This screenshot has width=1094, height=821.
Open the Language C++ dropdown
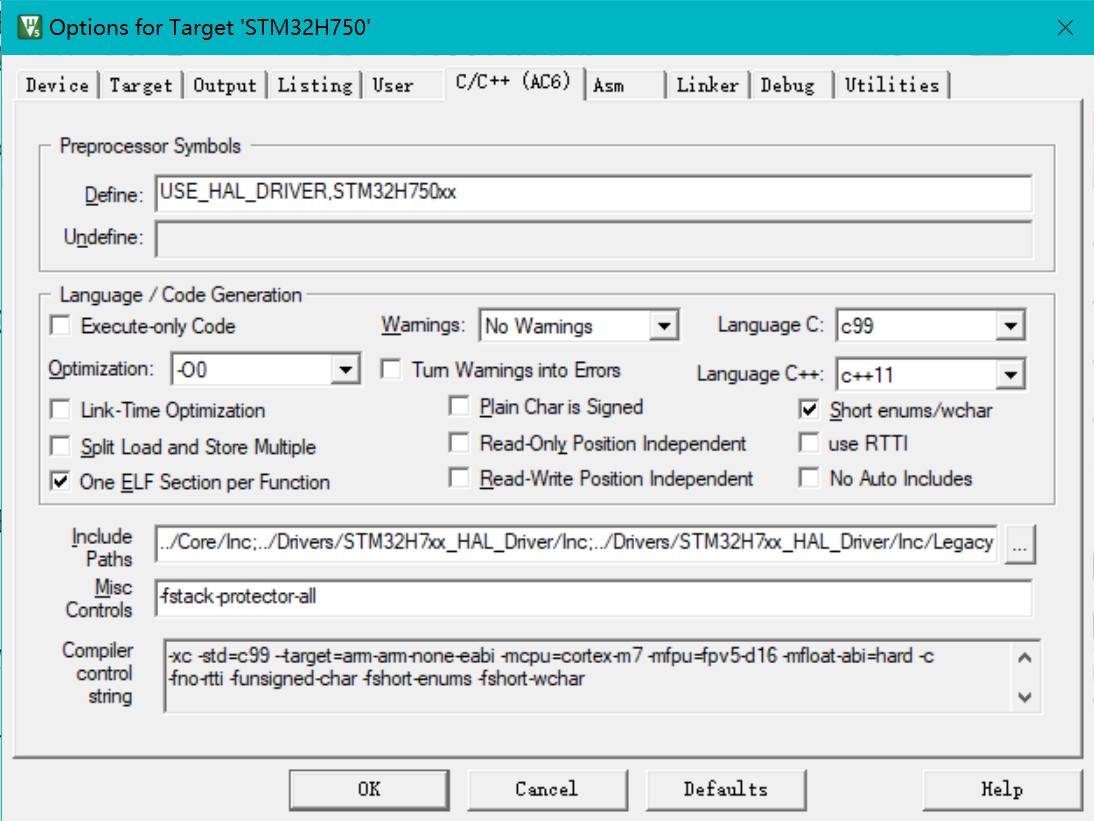coord(930,375)
